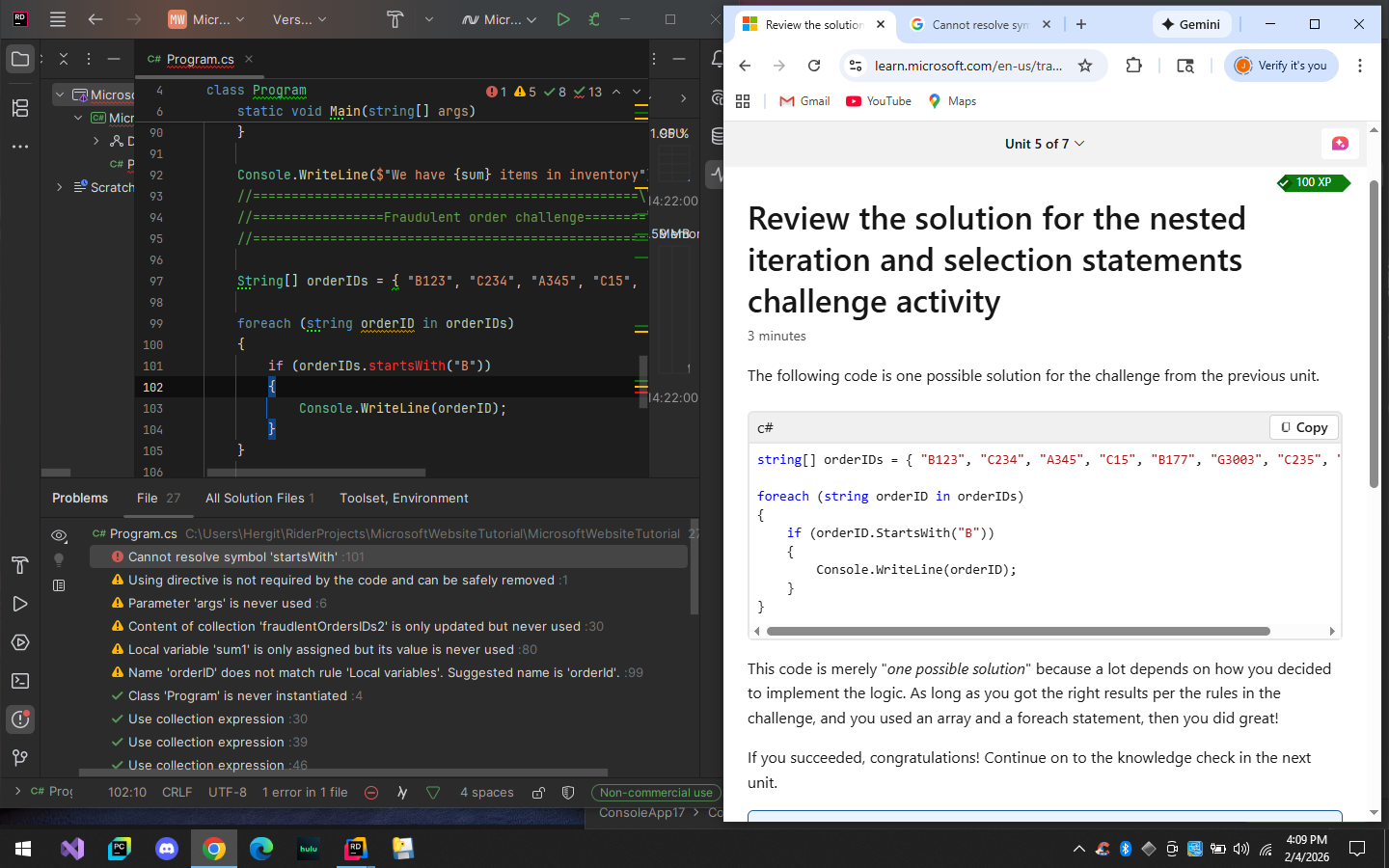Viewport: 1389px width, 868px height.
Task: Bookmark this page with the star icon
Action: pyautogui.click(x=1085, y=66)
